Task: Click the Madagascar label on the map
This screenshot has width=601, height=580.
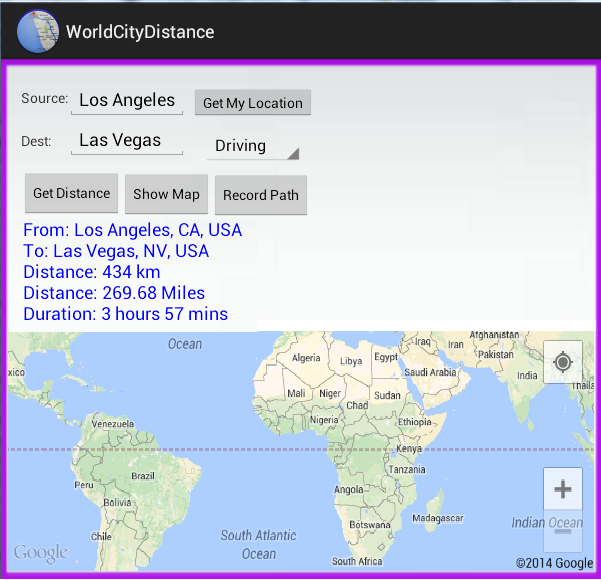Action: pos(438,518)
